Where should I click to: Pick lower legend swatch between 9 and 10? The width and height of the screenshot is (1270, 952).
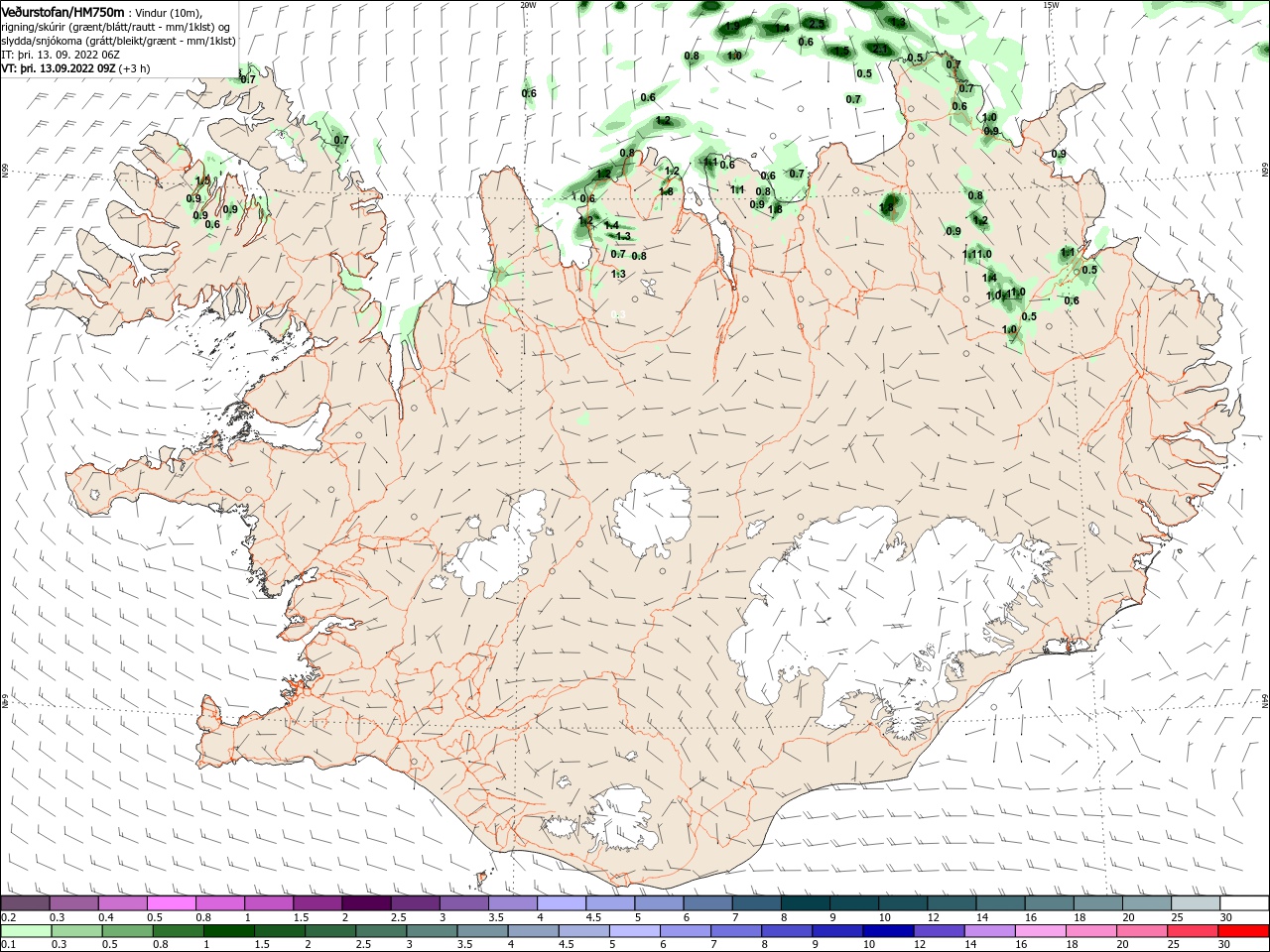[838, 931]
